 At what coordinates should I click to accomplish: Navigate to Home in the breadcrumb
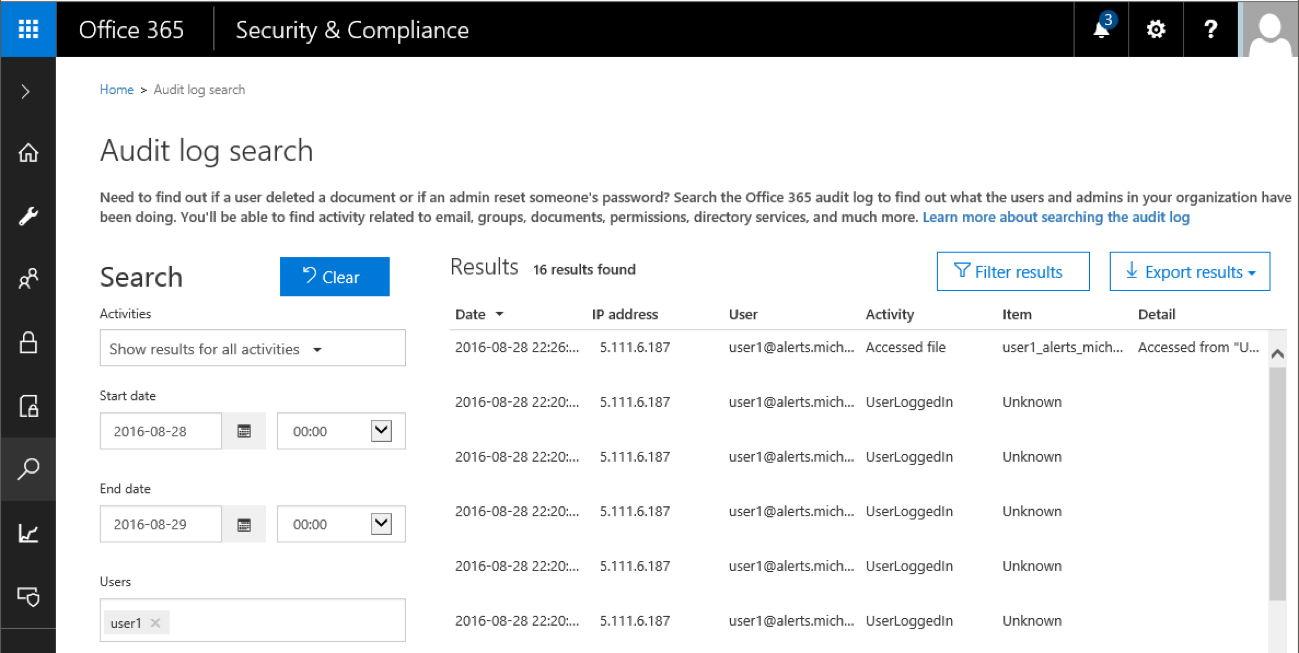tap(116, 89)
